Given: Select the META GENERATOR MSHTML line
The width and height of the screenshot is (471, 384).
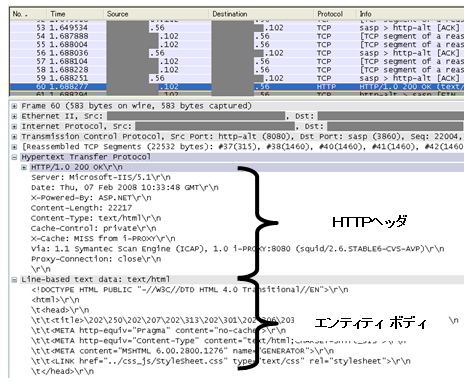Looking at the screenshot, I should pyautogui.click(x=182, y=351).
